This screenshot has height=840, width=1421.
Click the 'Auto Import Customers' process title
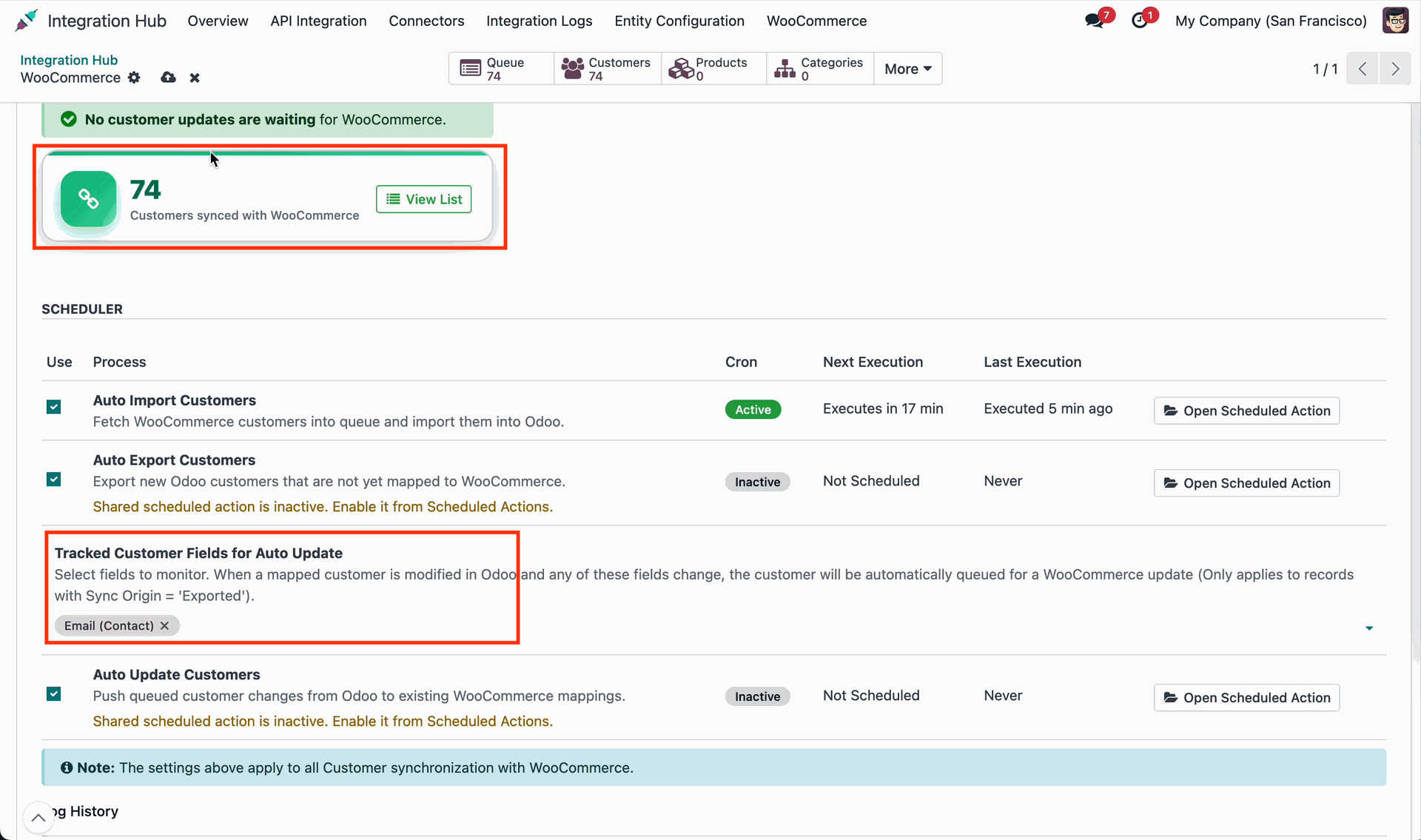coord(175,400)
